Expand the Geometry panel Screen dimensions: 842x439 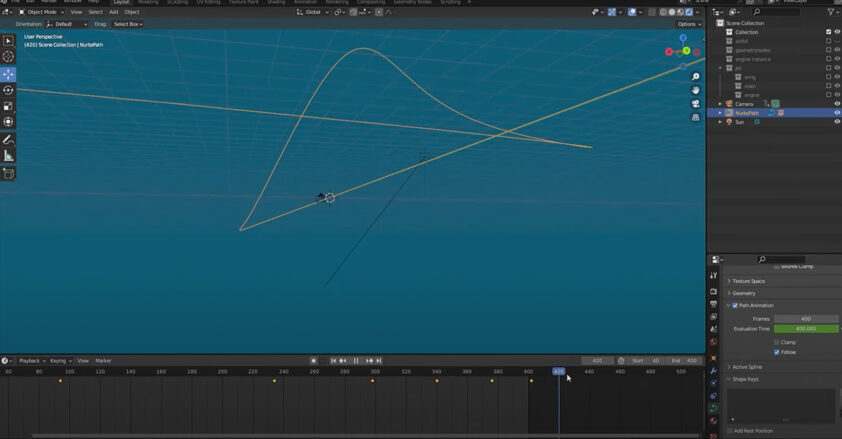click(744, 293)
